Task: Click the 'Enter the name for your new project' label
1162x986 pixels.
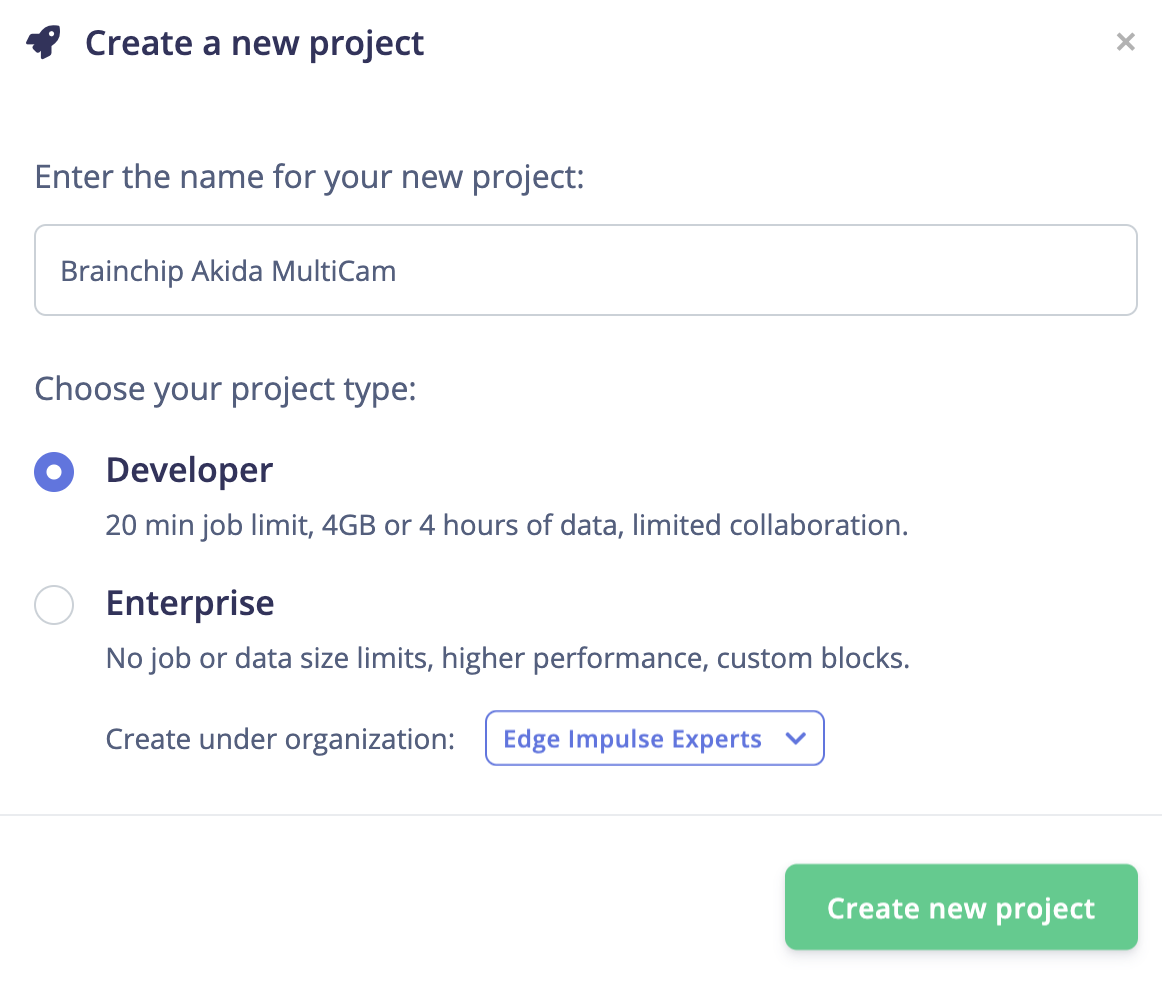Action: [x=309, y=178]
